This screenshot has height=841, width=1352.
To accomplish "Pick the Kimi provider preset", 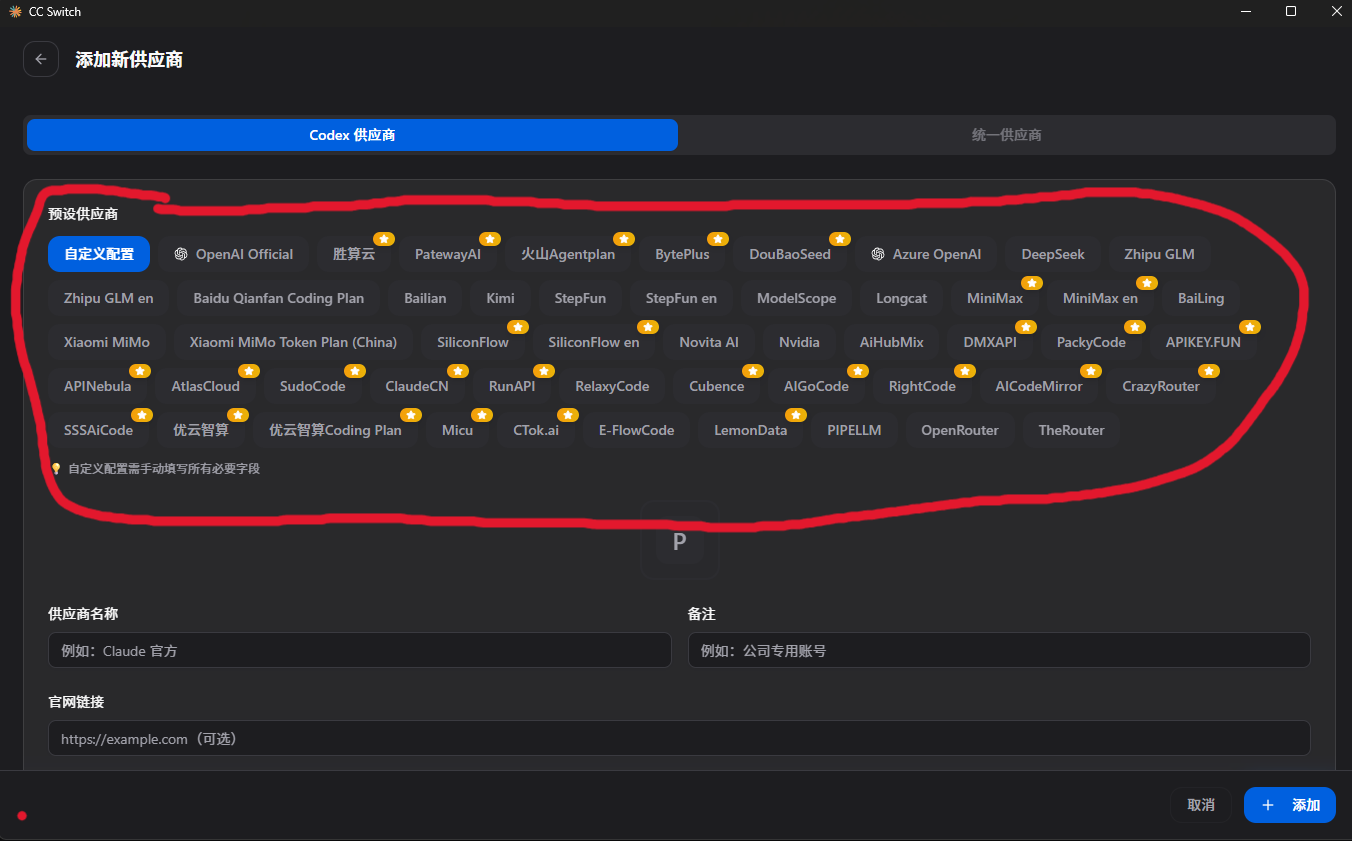I will (x=500, y=298).
